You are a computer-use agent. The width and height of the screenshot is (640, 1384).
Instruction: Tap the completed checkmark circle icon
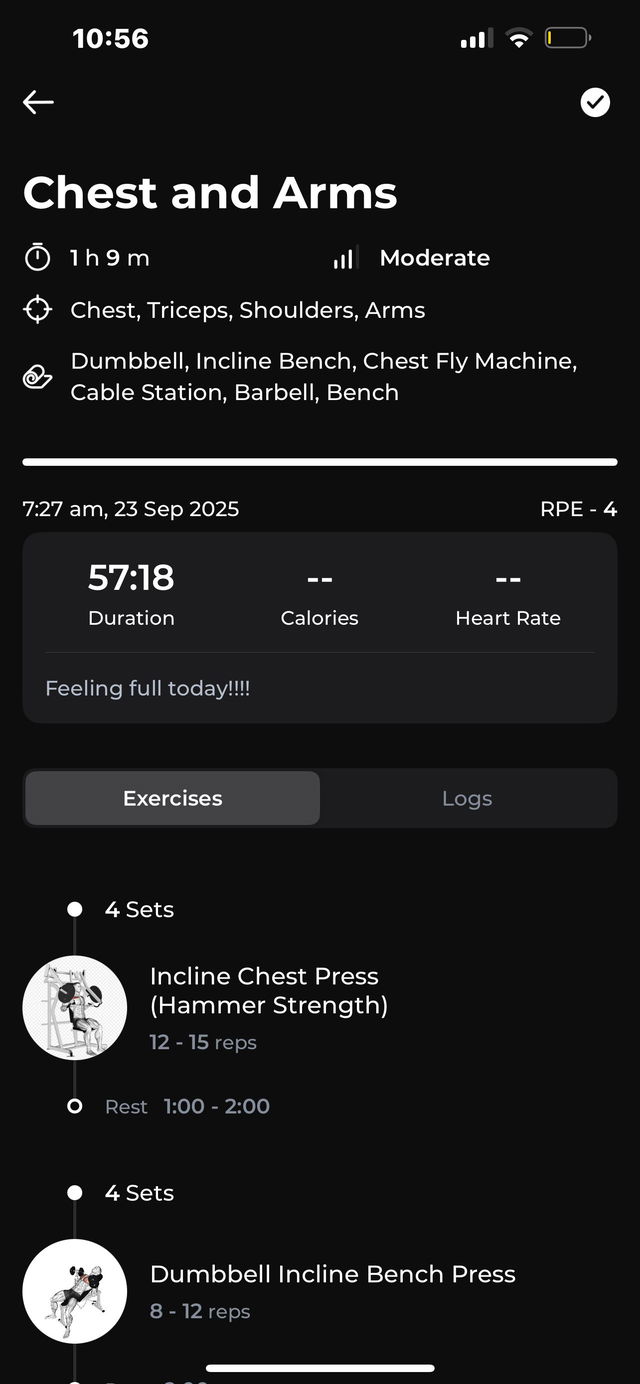[595, 102]
